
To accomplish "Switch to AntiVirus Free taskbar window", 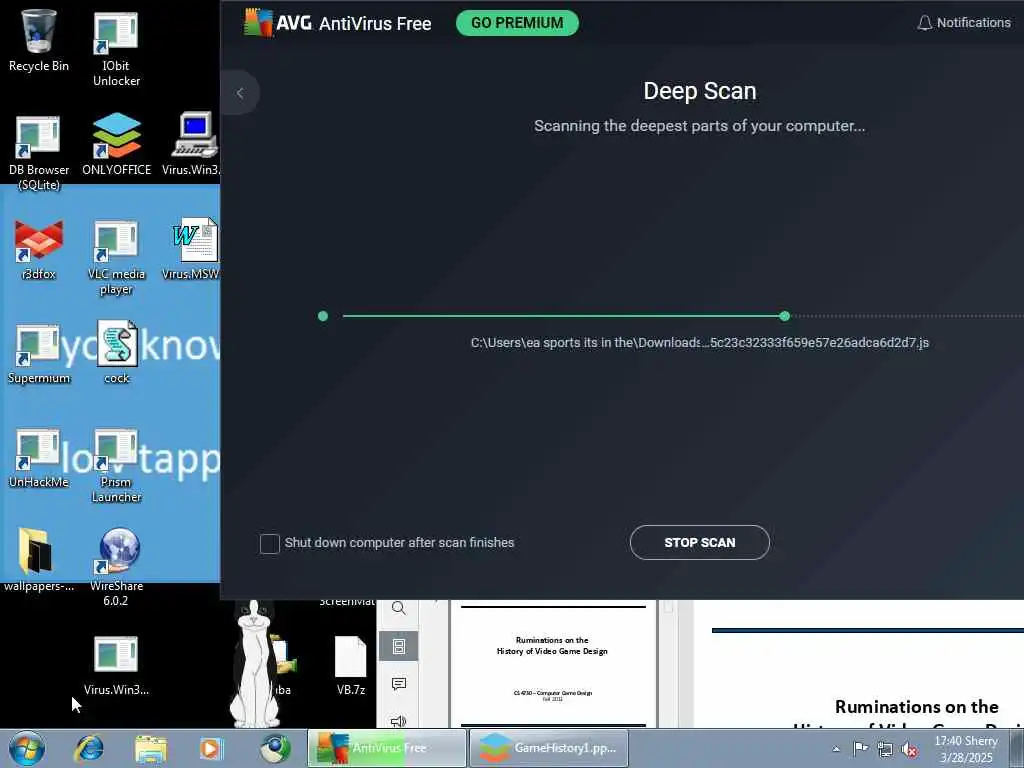I will (387, 748).
